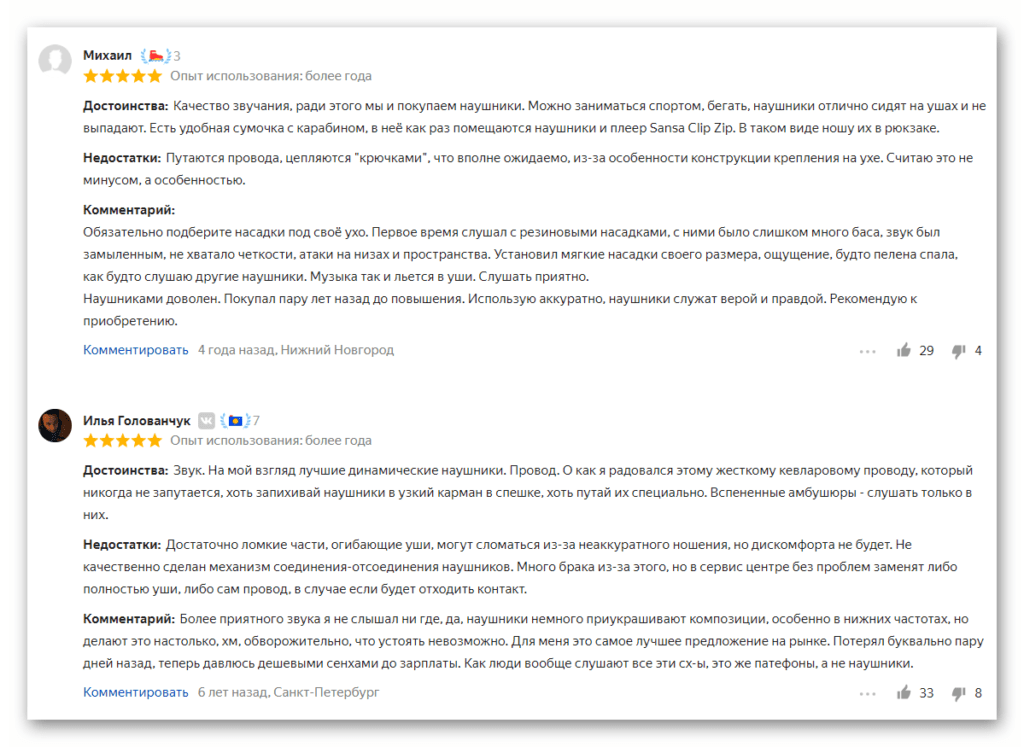Screen dimensions: 1024x747
Task: Click the date '4 года назад, Нижний Новгород'
Action: (296, 350)
